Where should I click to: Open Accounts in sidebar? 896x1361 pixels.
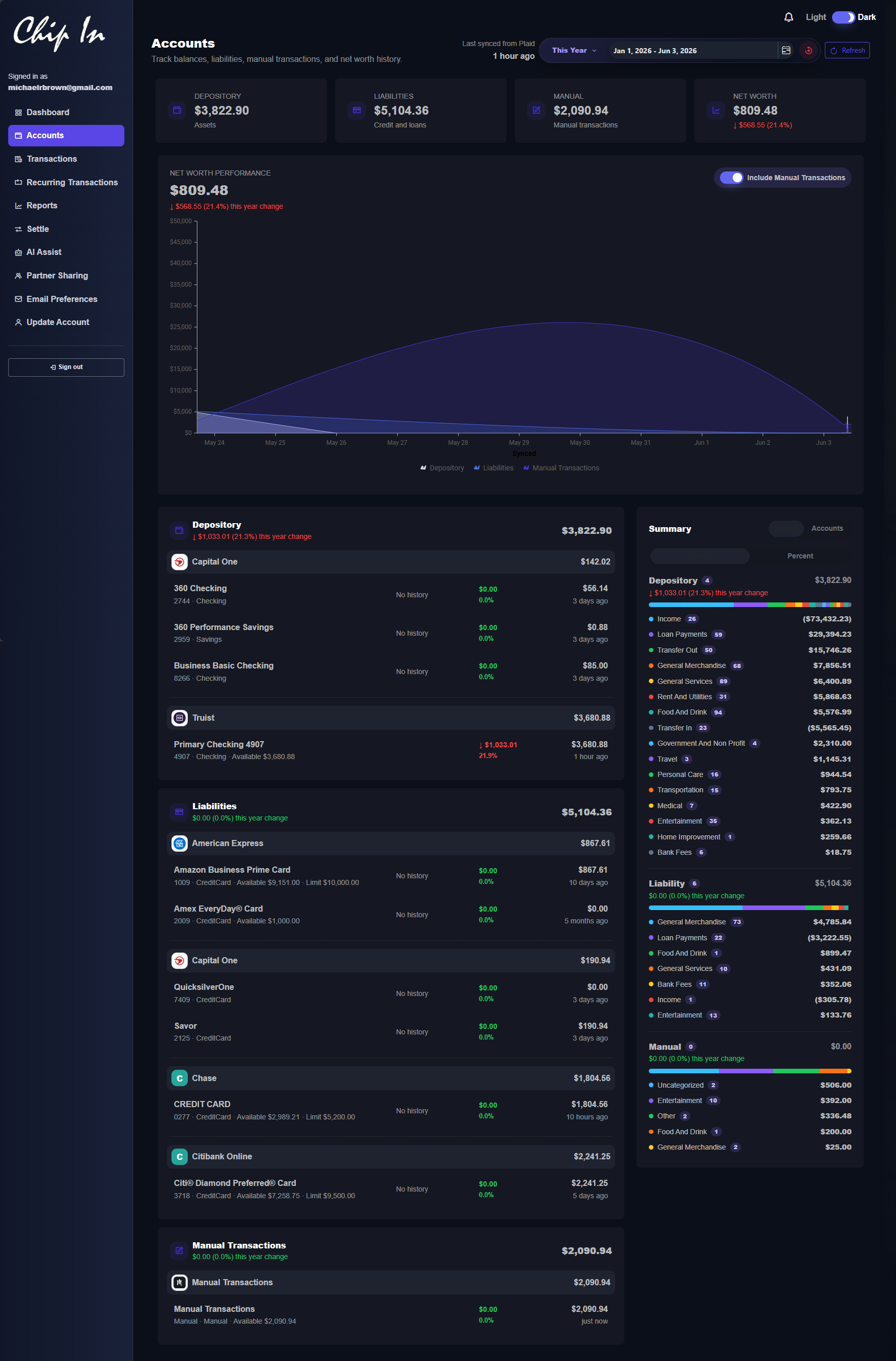point(66,136)
